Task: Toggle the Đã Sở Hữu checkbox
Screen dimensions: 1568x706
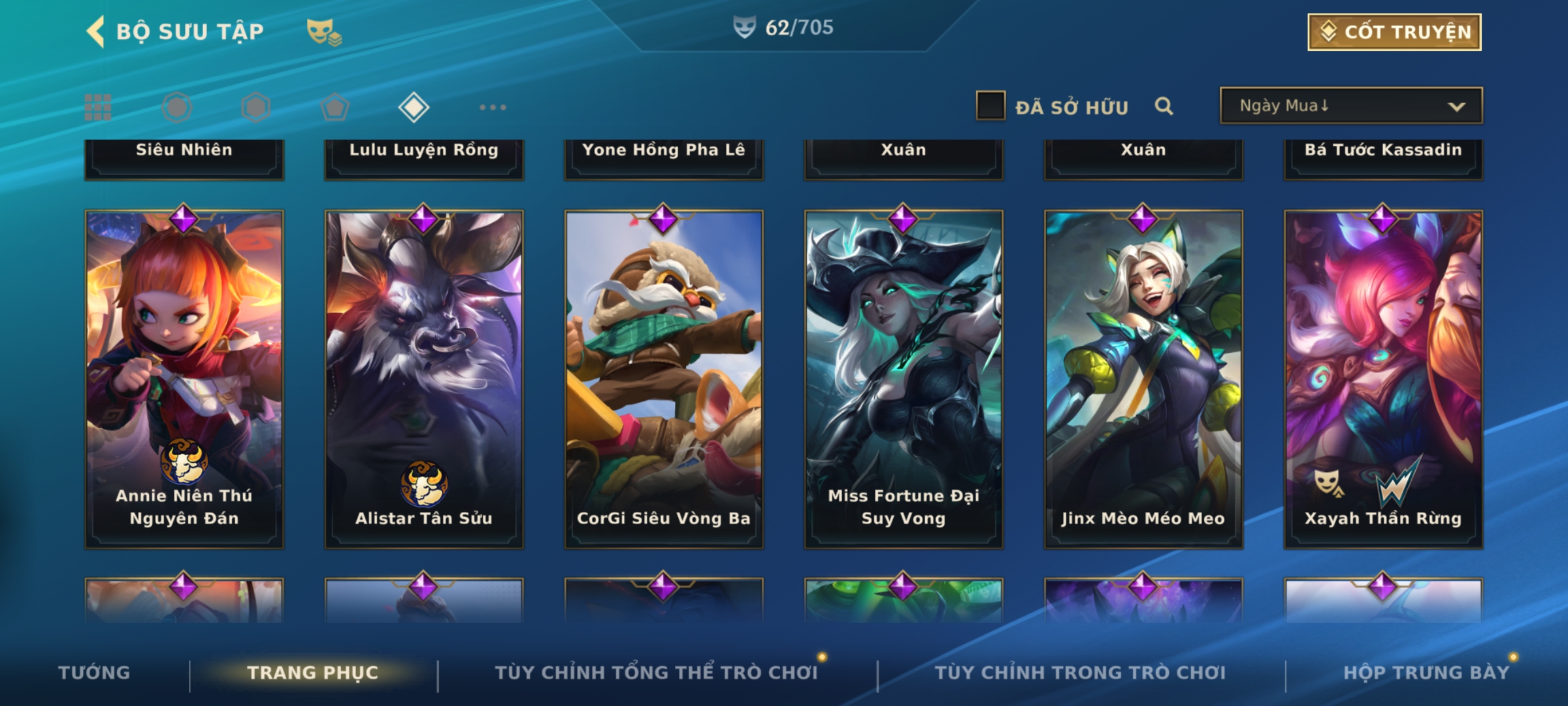Action: click(x=990, y=106)
